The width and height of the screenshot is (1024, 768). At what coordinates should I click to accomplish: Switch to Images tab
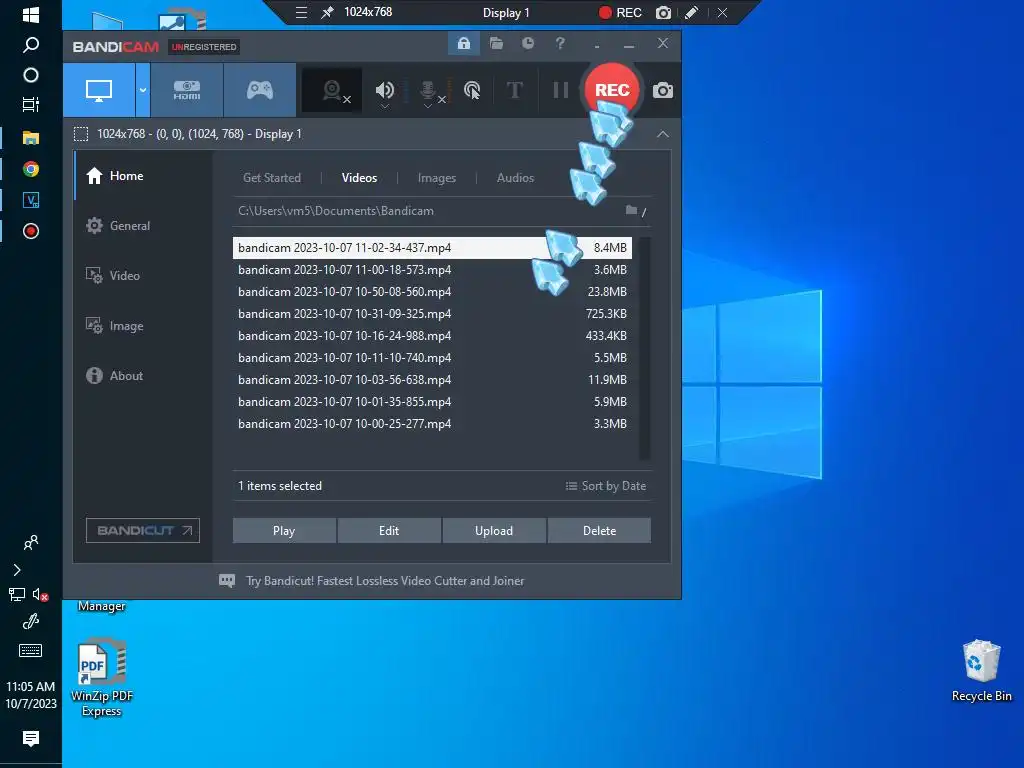click(437, 178)
